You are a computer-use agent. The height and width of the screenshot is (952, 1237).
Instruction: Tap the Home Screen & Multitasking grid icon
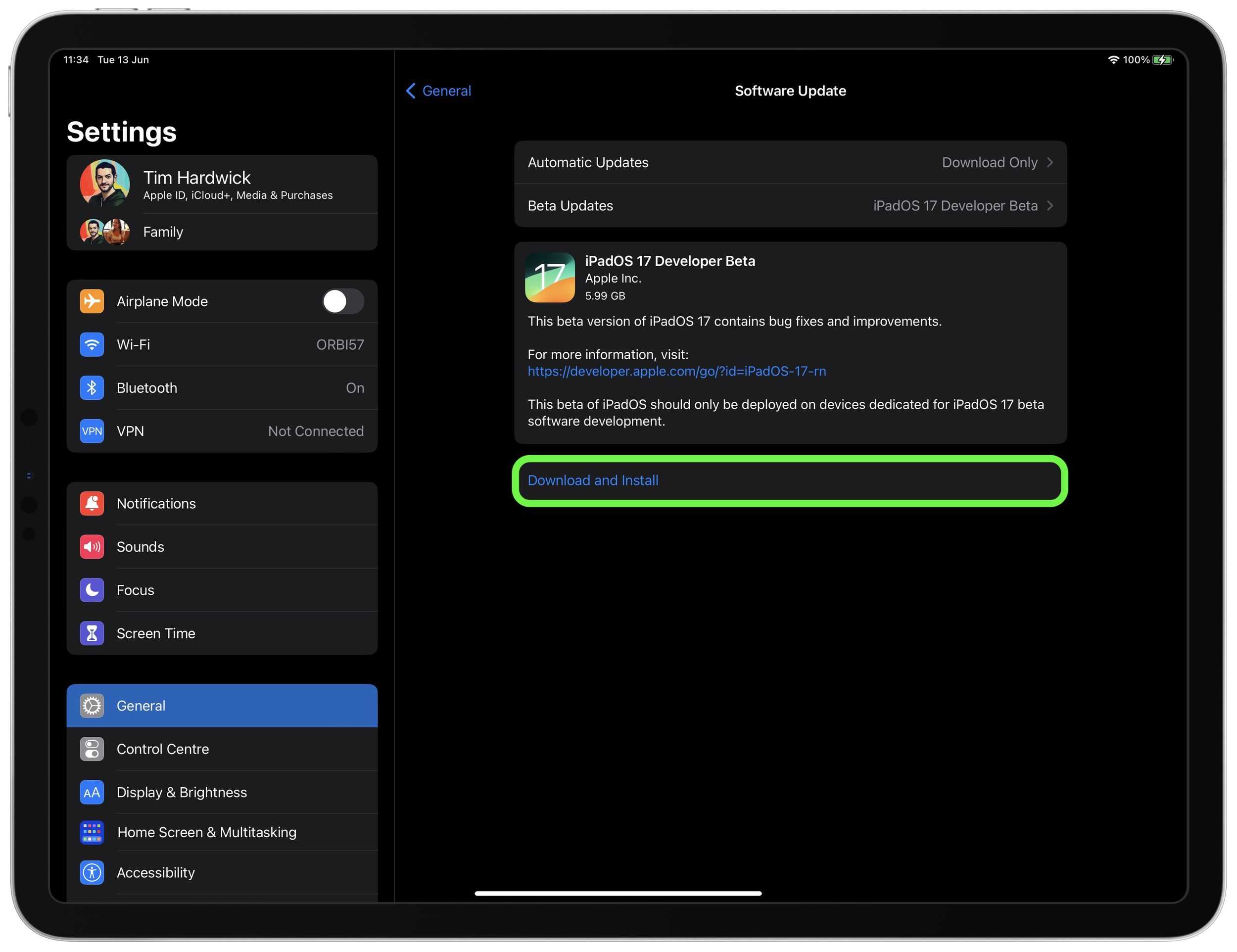click(x=92, y=832)
